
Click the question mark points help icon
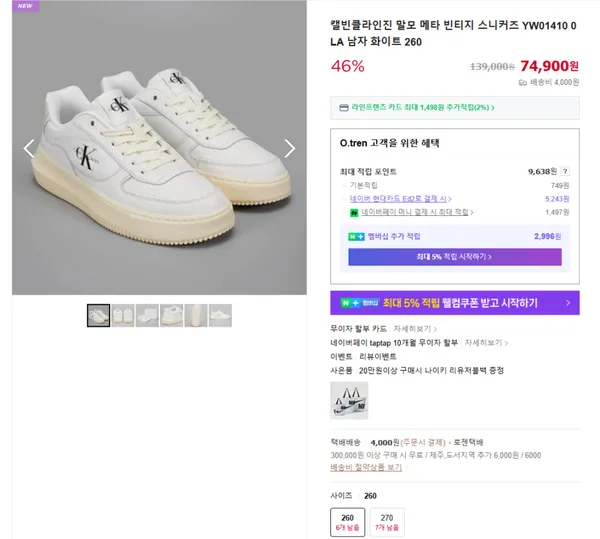pyautogui.click(x=565, y=171)
